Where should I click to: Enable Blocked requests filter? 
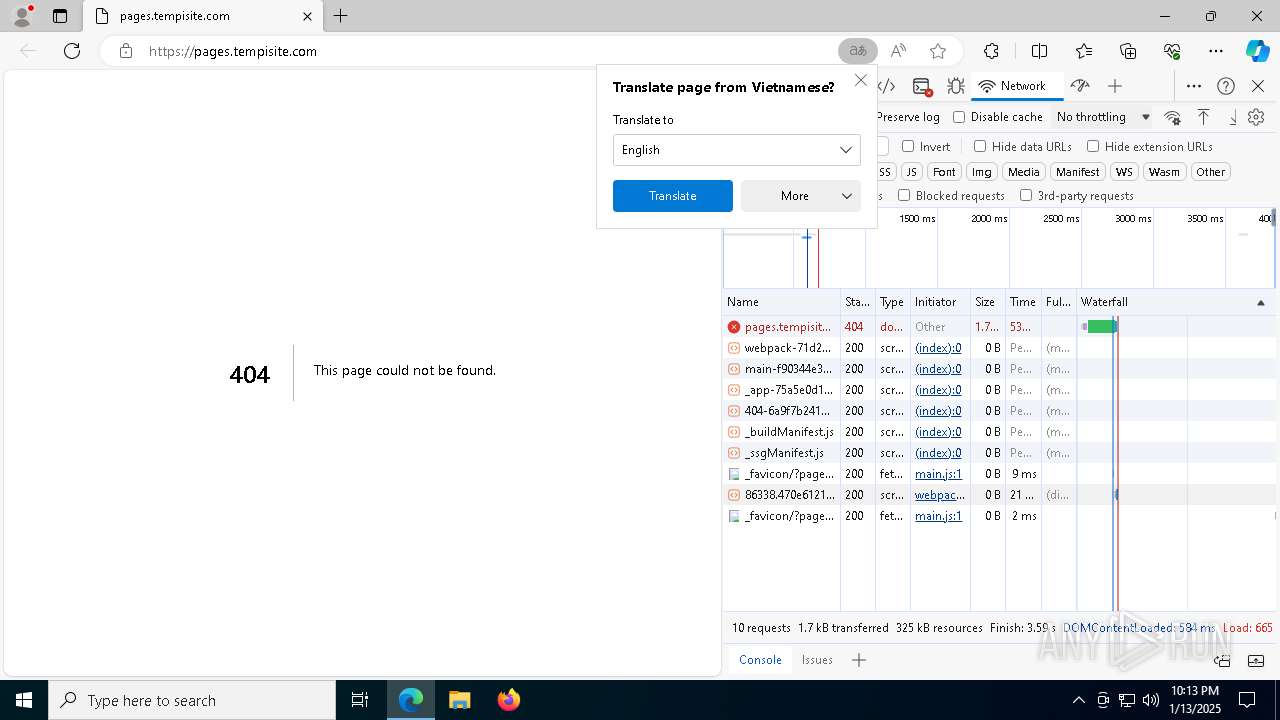904,196
